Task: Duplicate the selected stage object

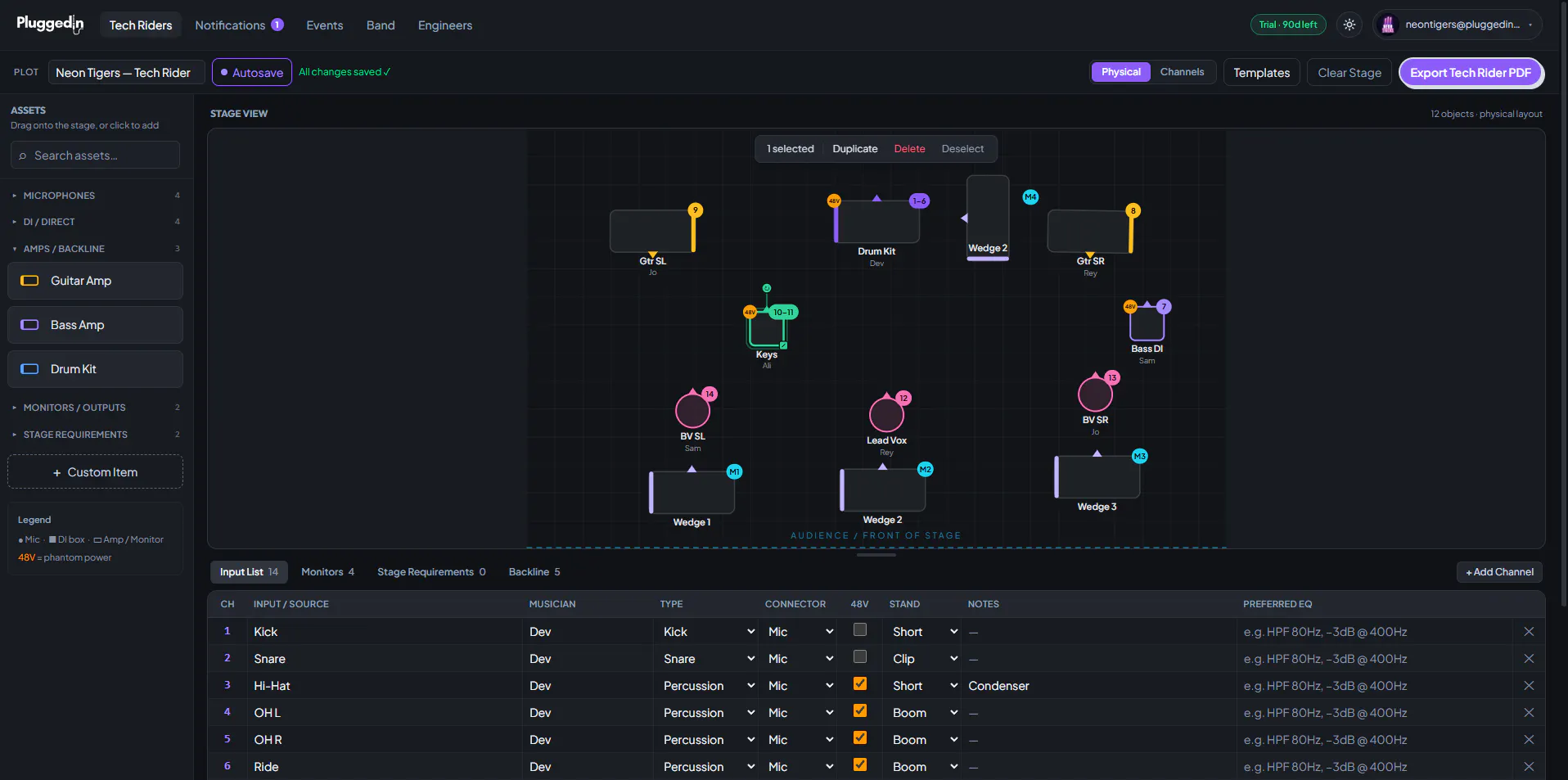Action: point(854,149)
